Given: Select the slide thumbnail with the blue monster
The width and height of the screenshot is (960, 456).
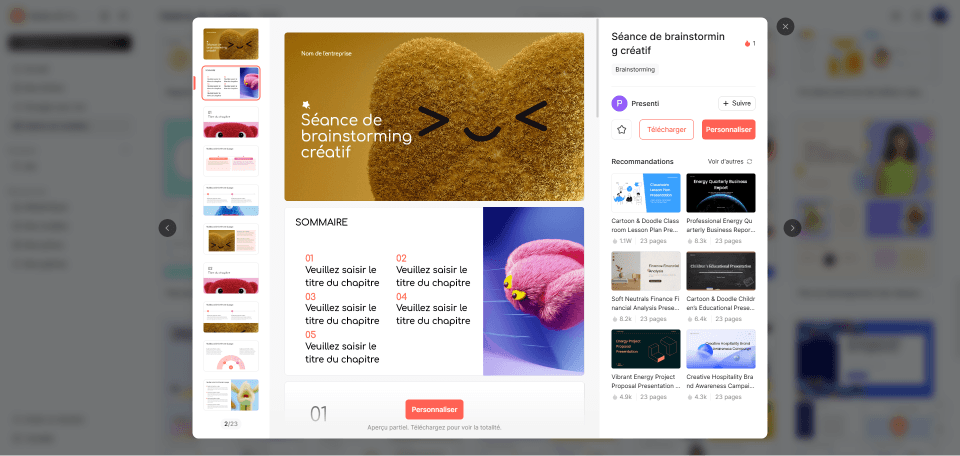Looking at the screenshot, I should pyautogui.click(x=231, y=200).
